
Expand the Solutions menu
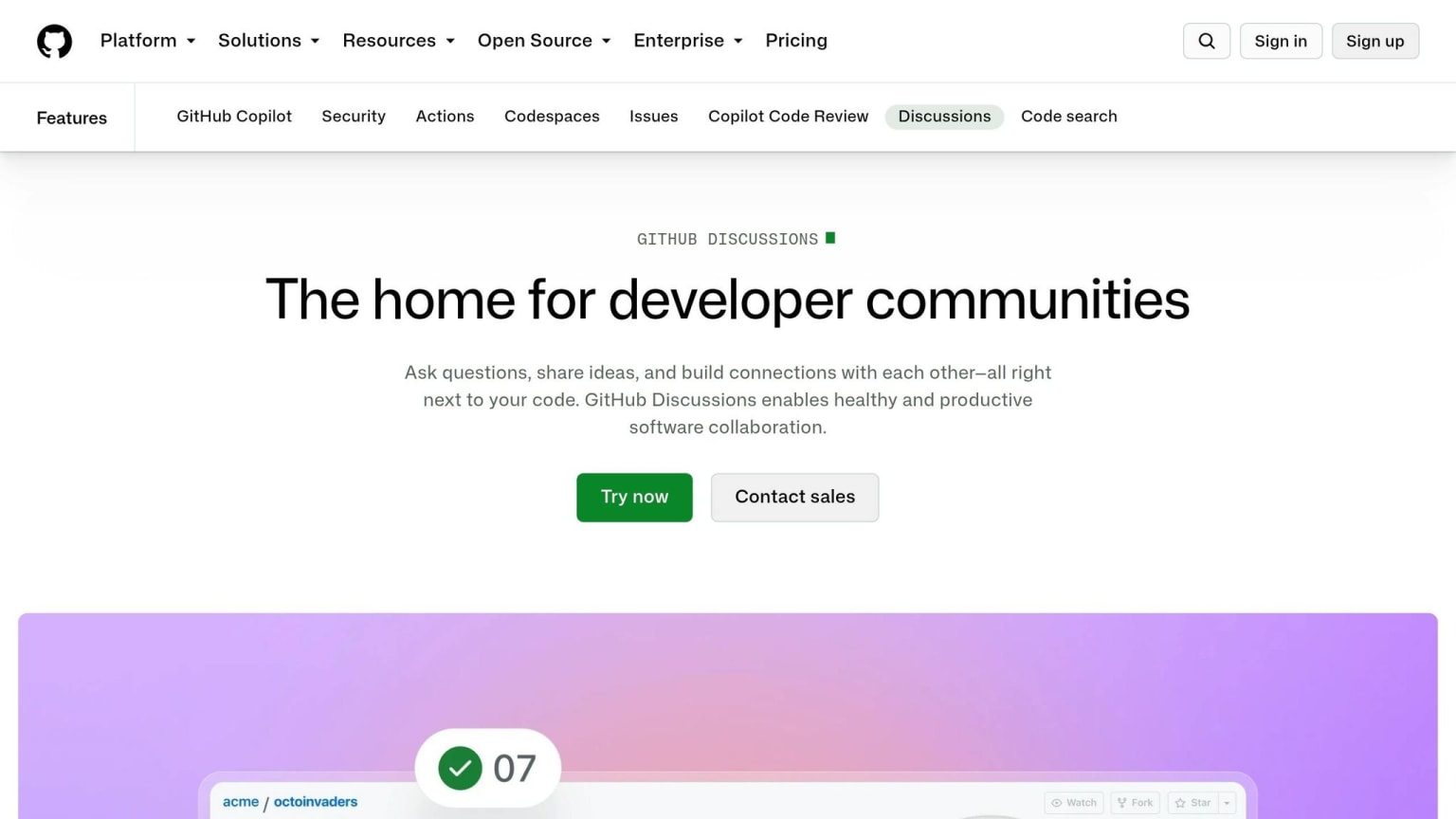[269, 41]
